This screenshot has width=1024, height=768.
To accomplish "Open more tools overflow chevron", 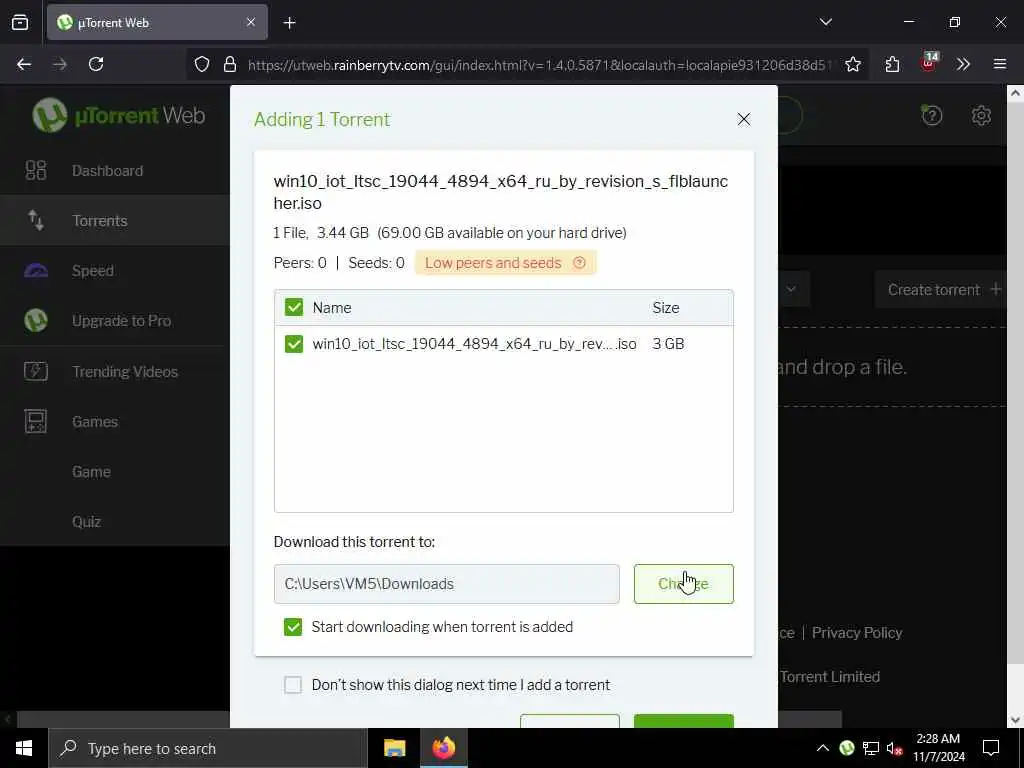I will pos(963,64).
